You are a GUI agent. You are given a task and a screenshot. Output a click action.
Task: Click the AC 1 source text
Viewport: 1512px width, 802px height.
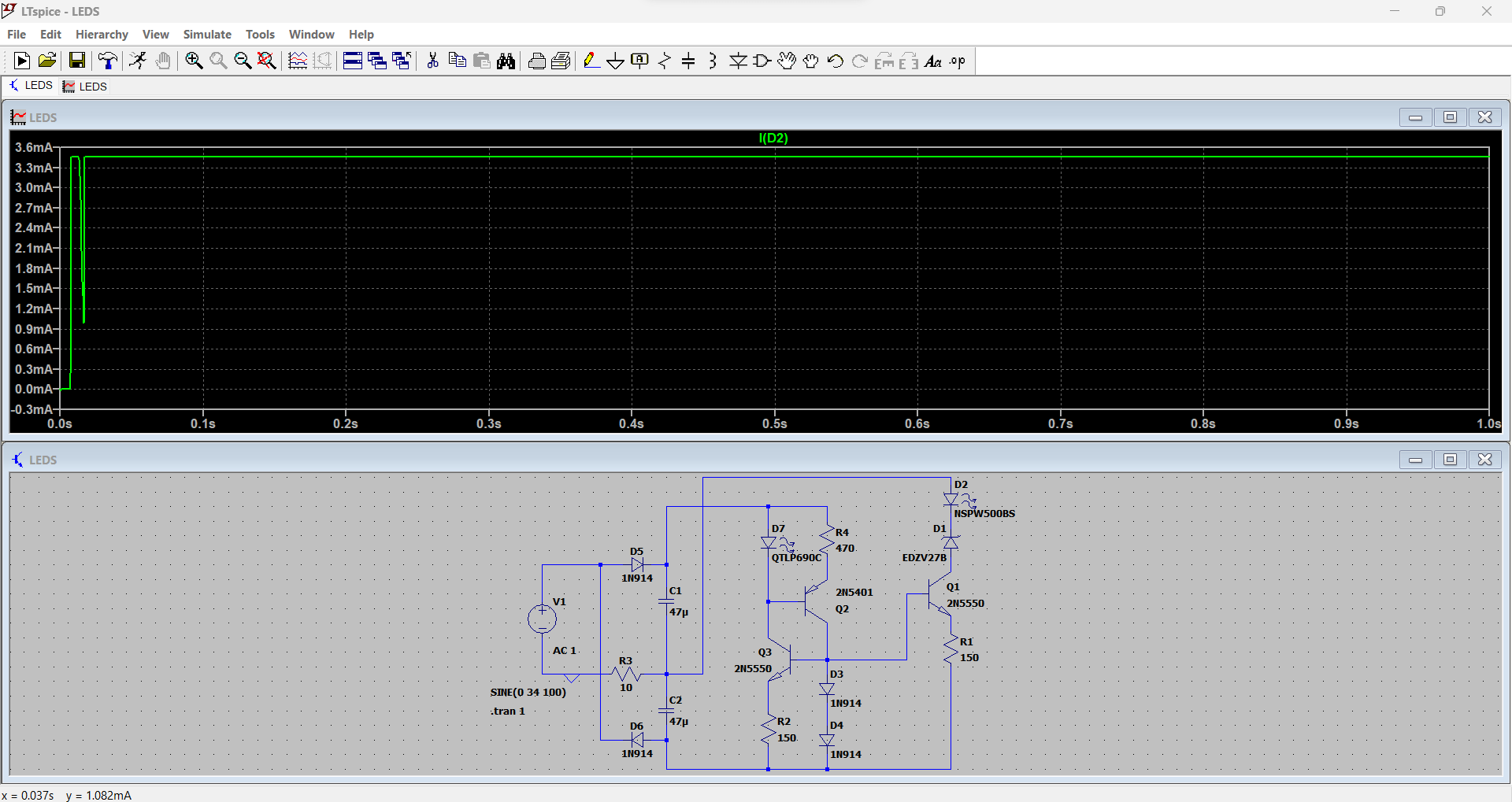point(565,651)
